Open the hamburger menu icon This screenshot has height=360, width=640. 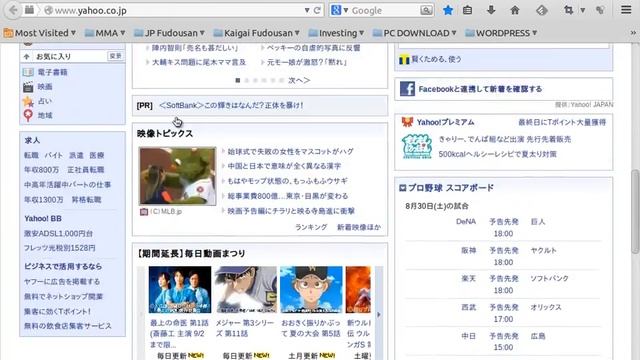point(626,10)
